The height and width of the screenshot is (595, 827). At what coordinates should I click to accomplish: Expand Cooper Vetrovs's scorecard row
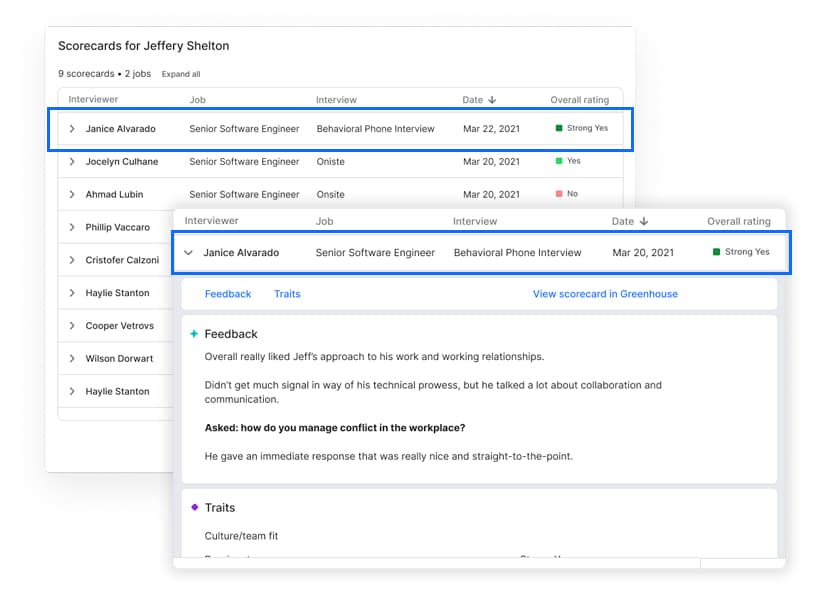pos(70,325)
